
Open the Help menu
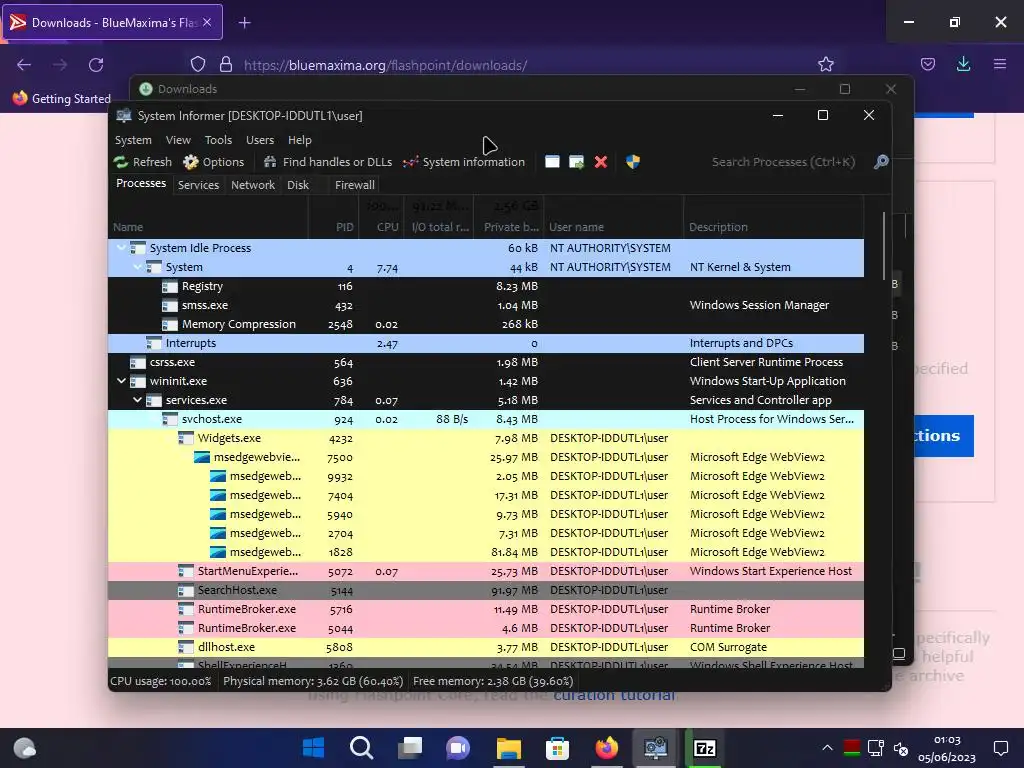(300, 140)
